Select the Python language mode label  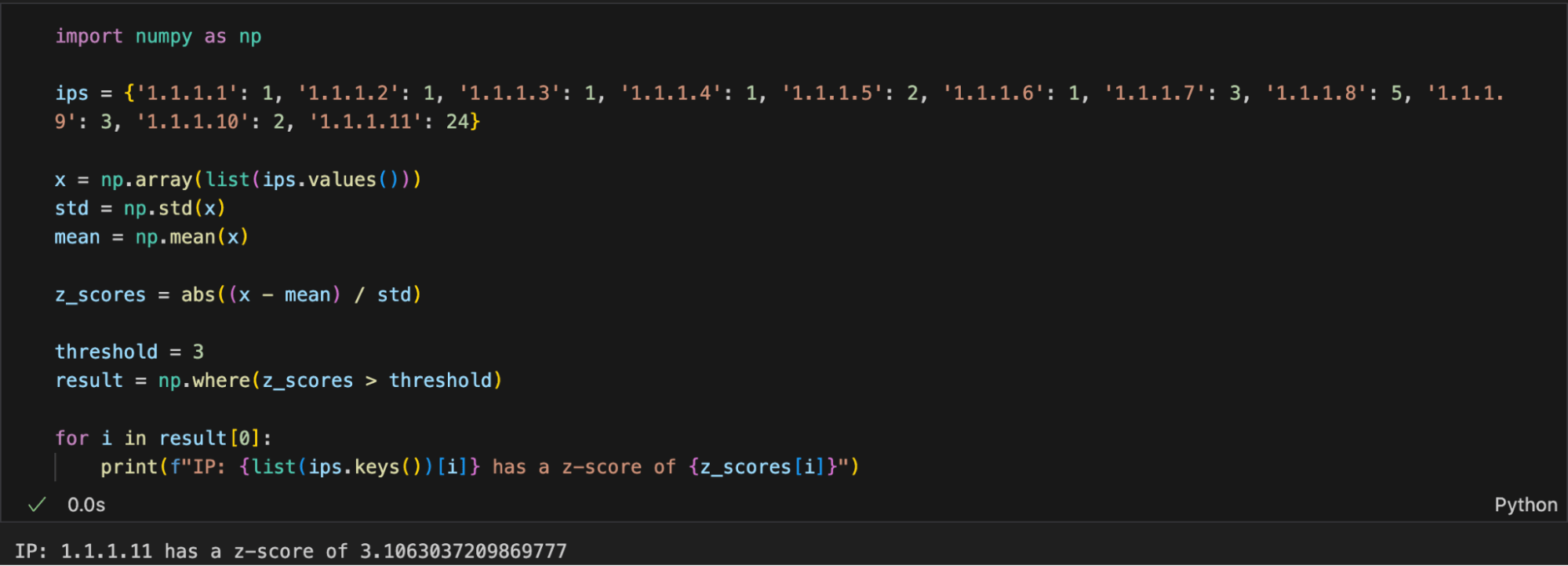tap(1525, 505)
